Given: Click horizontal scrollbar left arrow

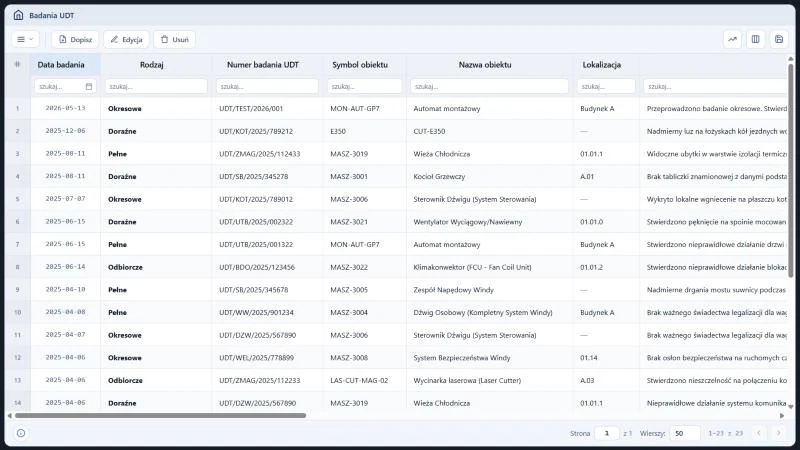Looking at the screenshot, I should point(9,416).
